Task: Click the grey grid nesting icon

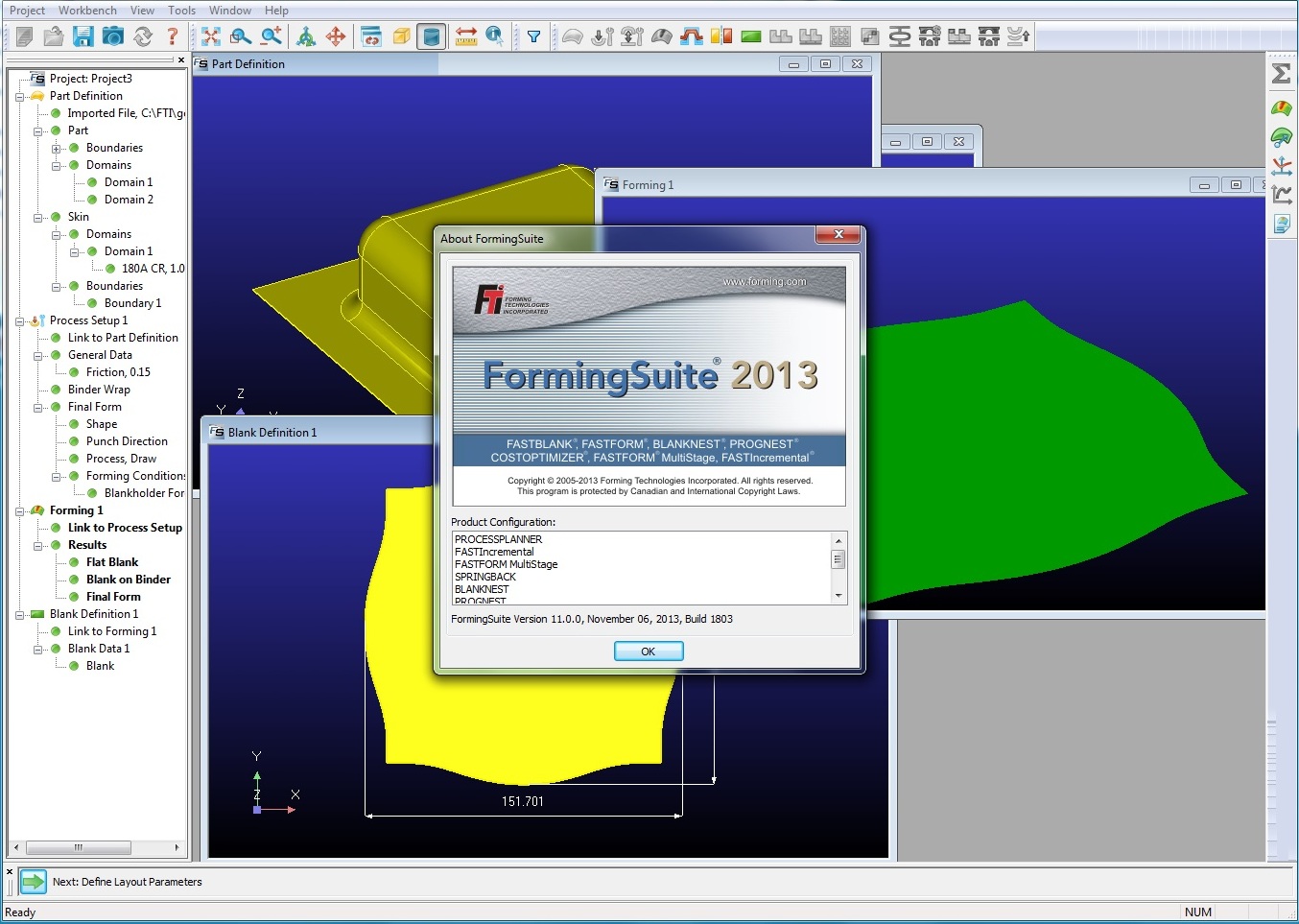Action: pos(839,36)
